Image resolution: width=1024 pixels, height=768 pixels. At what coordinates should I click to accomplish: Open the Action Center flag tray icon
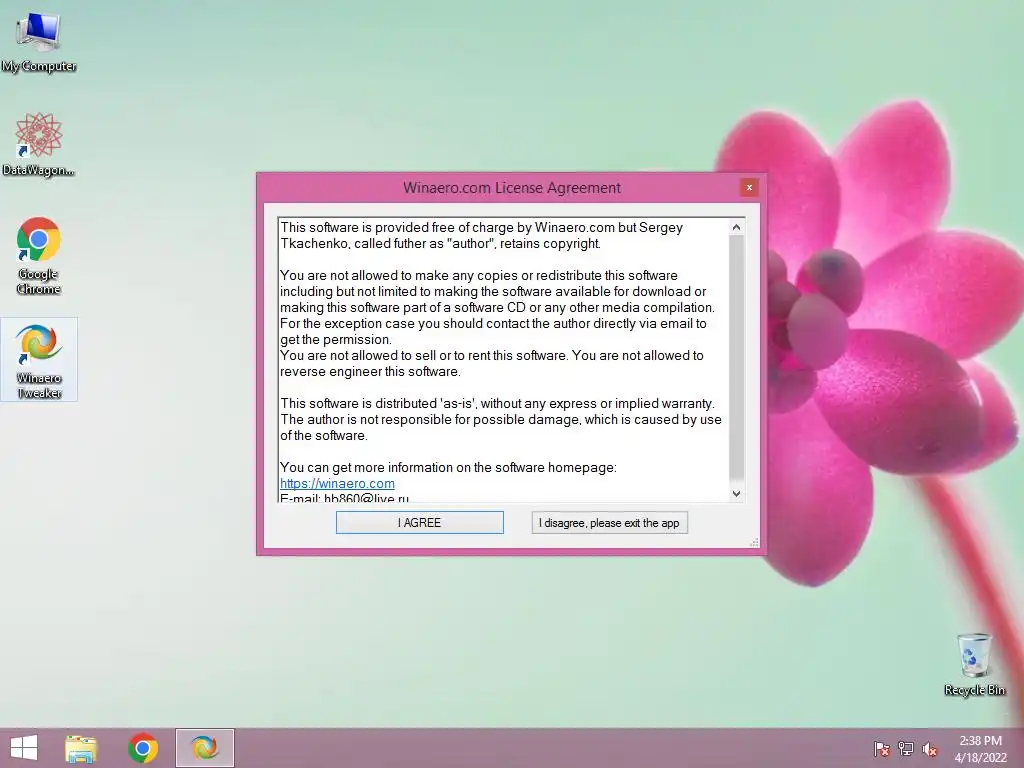point(882,749)
